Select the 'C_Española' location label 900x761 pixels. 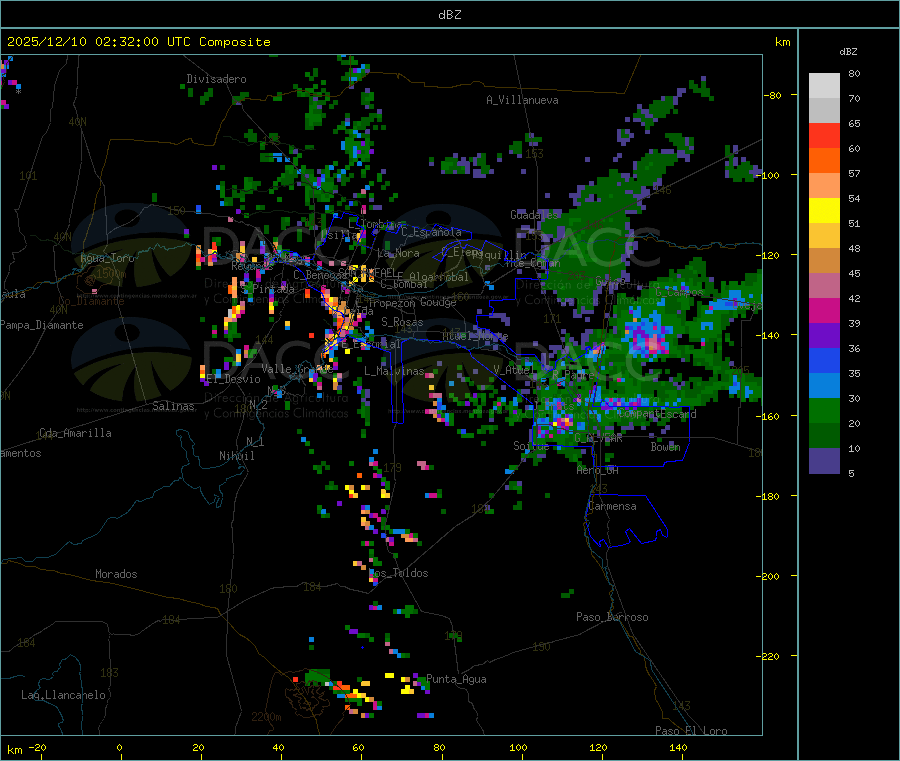pos(431,232)
